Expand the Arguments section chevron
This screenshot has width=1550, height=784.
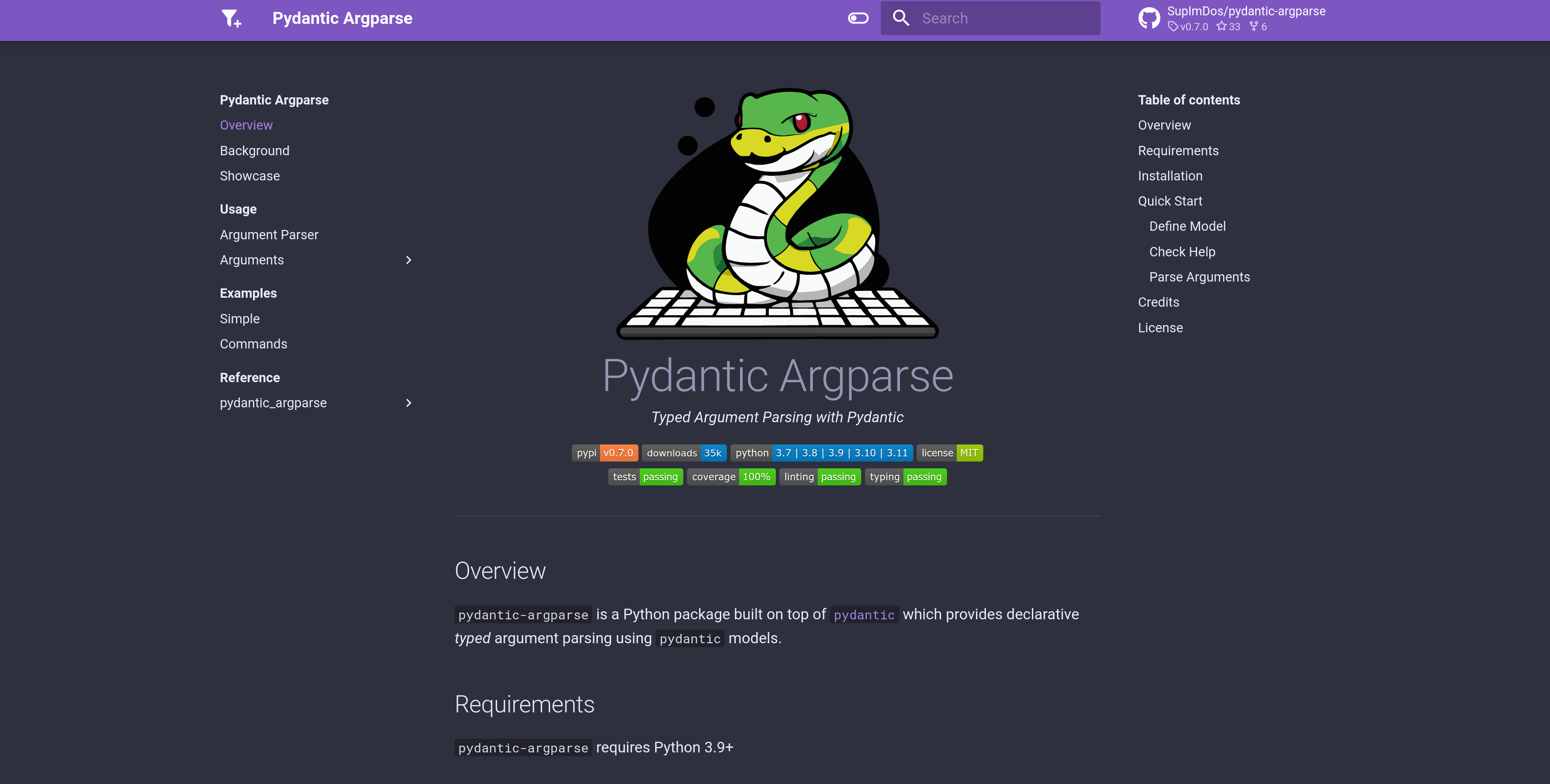pyautogui.click(x=408, y=260)
